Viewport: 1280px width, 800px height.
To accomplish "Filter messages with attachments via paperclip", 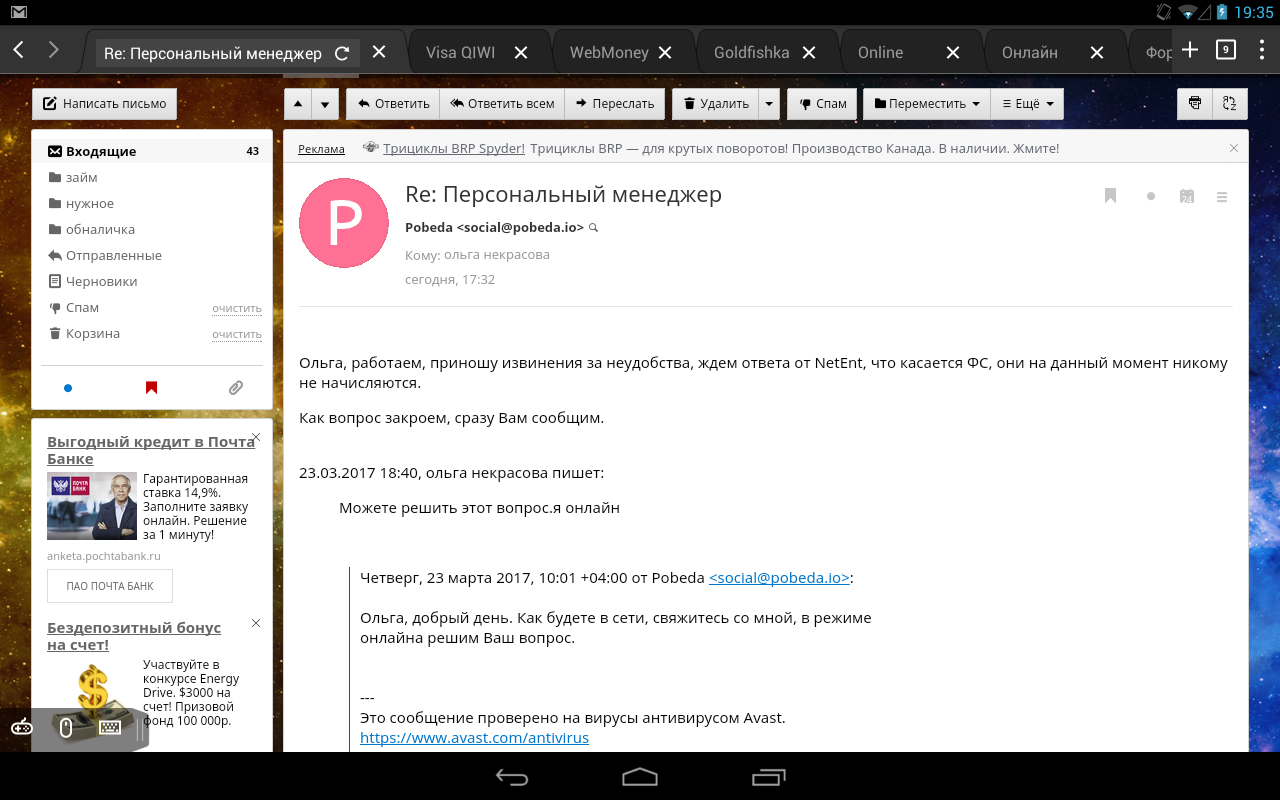I will 236,388.
